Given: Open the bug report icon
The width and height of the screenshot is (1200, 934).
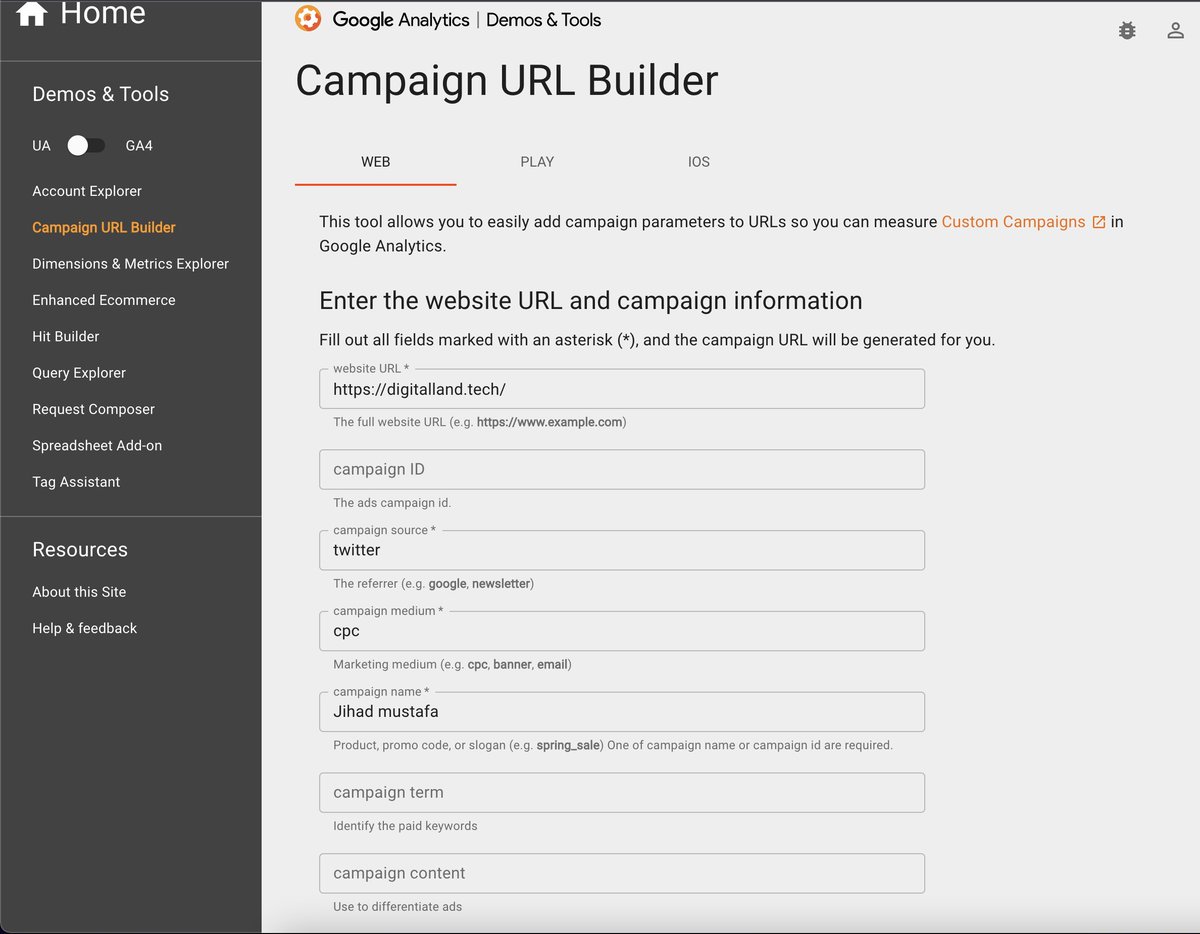Looking at the screenshot, I should point(1127,31).
